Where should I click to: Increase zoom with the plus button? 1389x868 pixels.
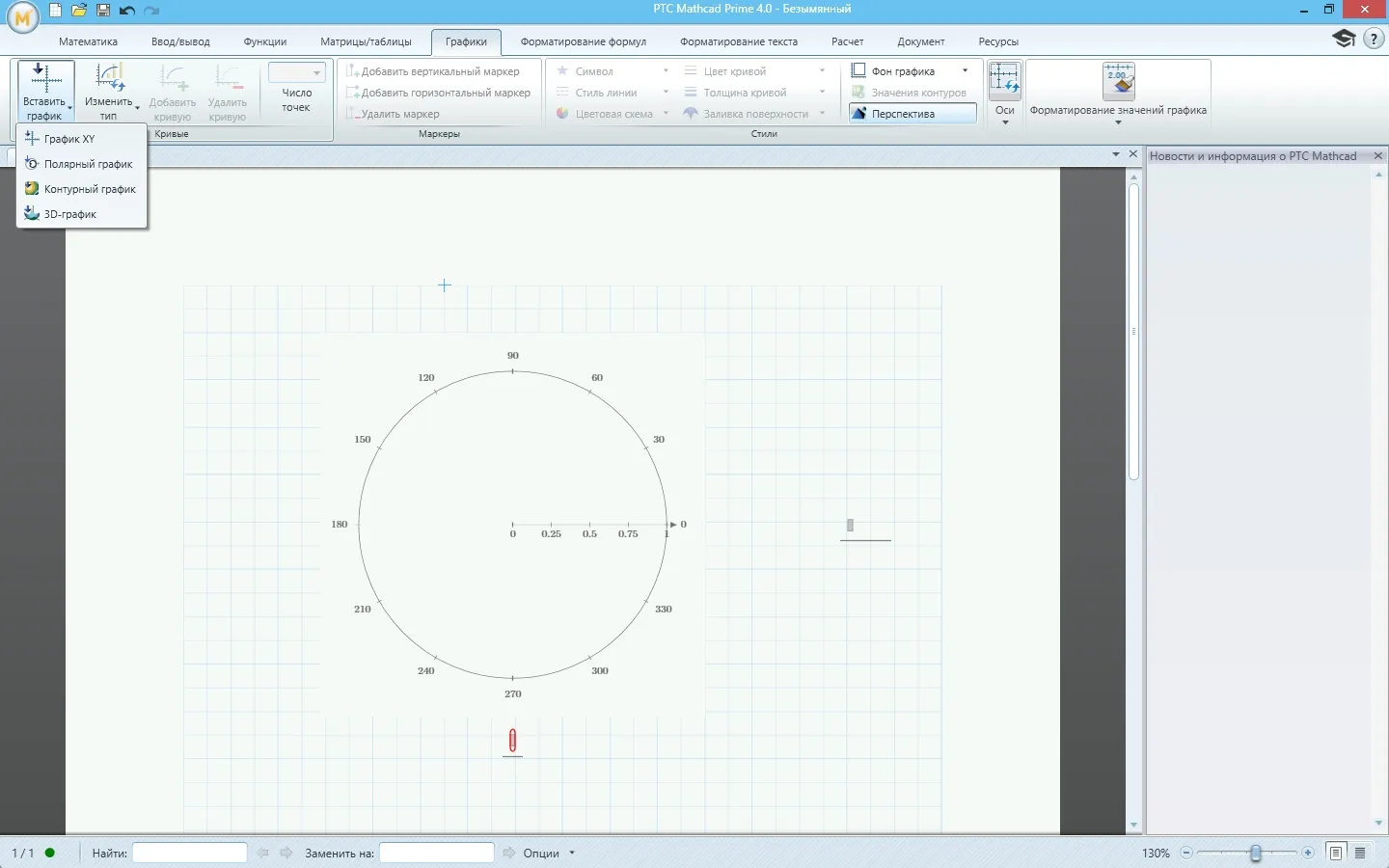[x=1308, y=853]
